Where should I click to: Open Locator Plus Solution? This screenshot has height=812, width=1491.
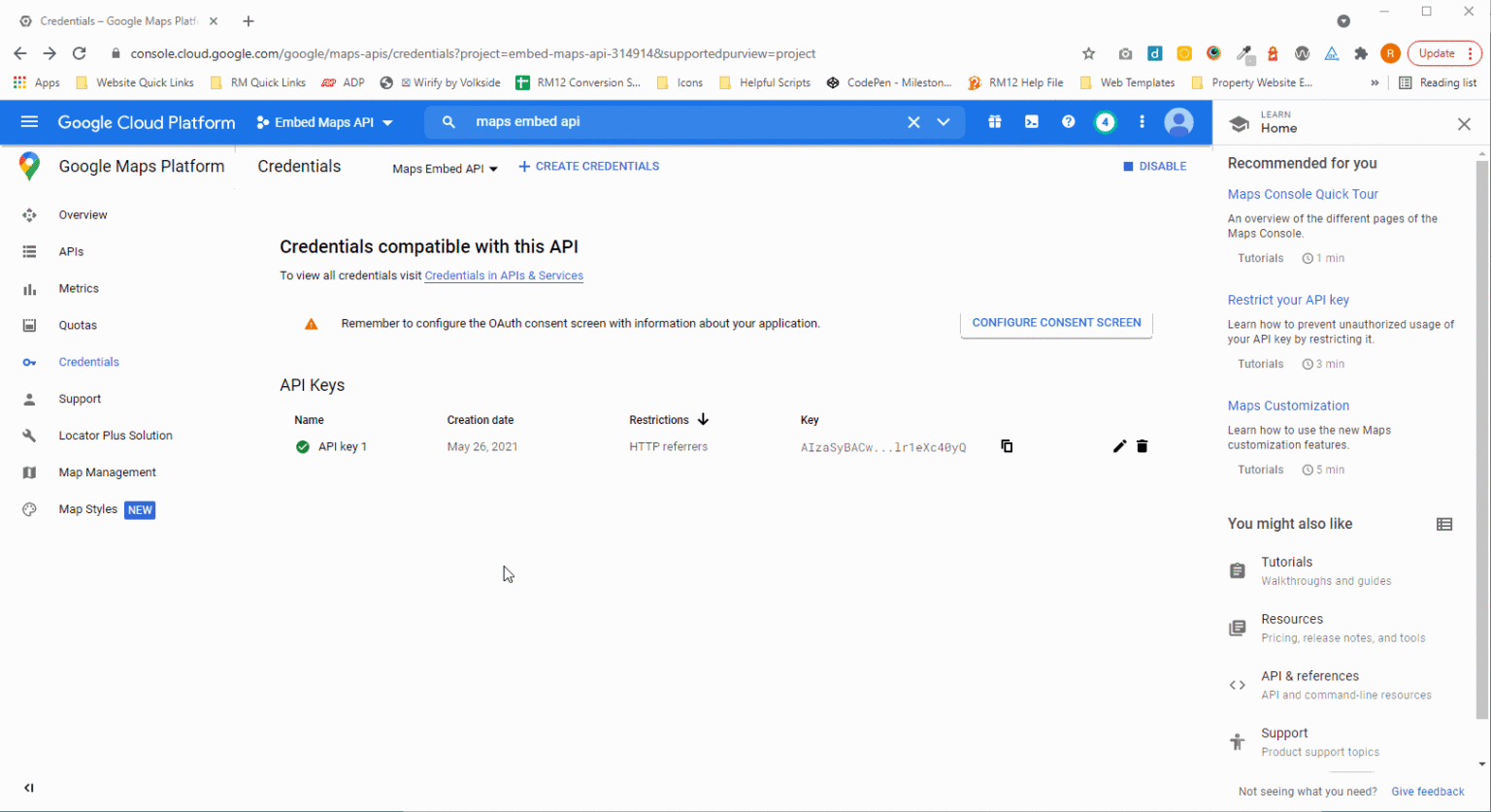[x=117, y=437]
